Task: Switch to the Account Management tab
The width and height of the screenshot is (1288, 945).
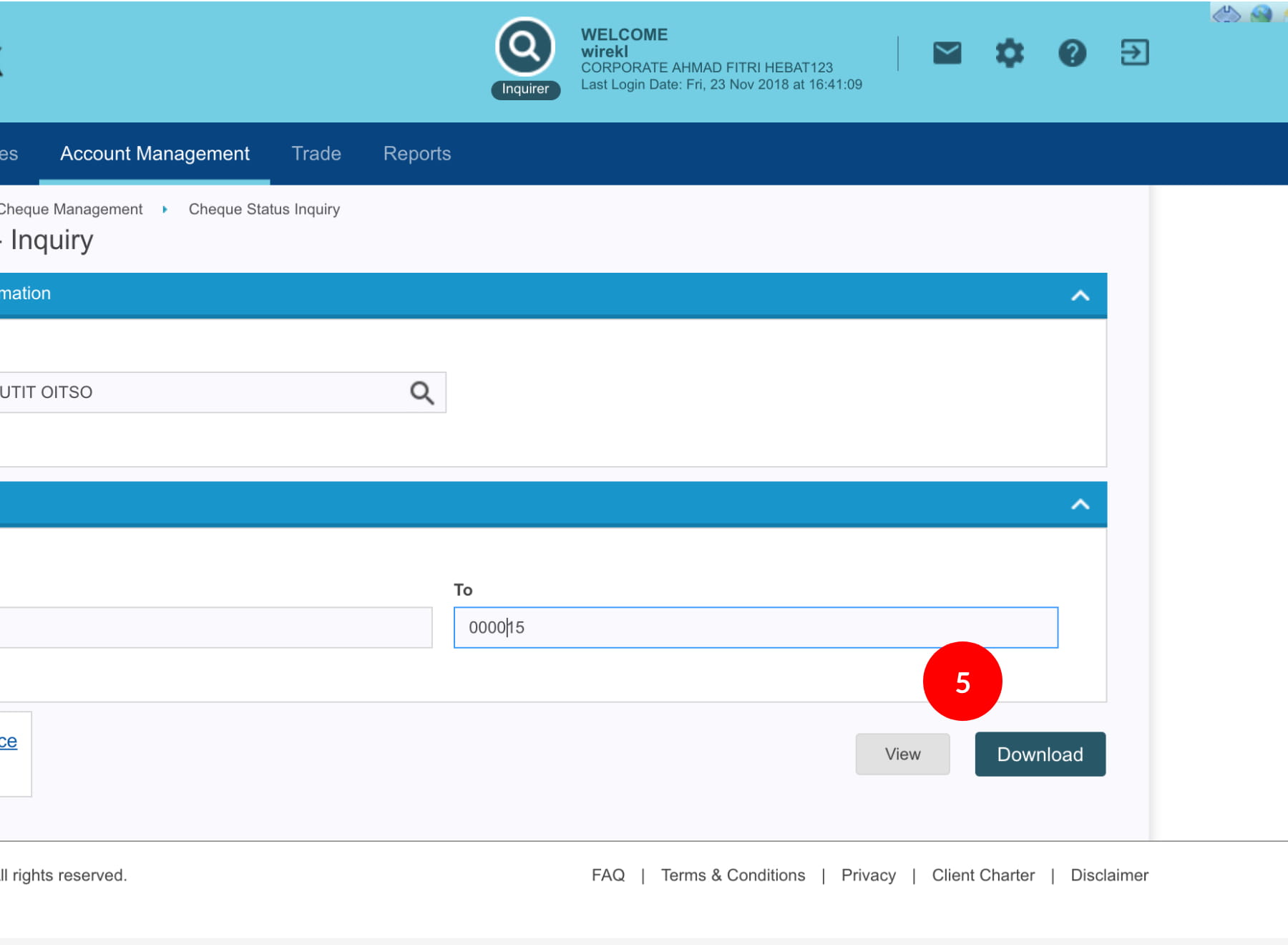Action: (x=155, y=154)
